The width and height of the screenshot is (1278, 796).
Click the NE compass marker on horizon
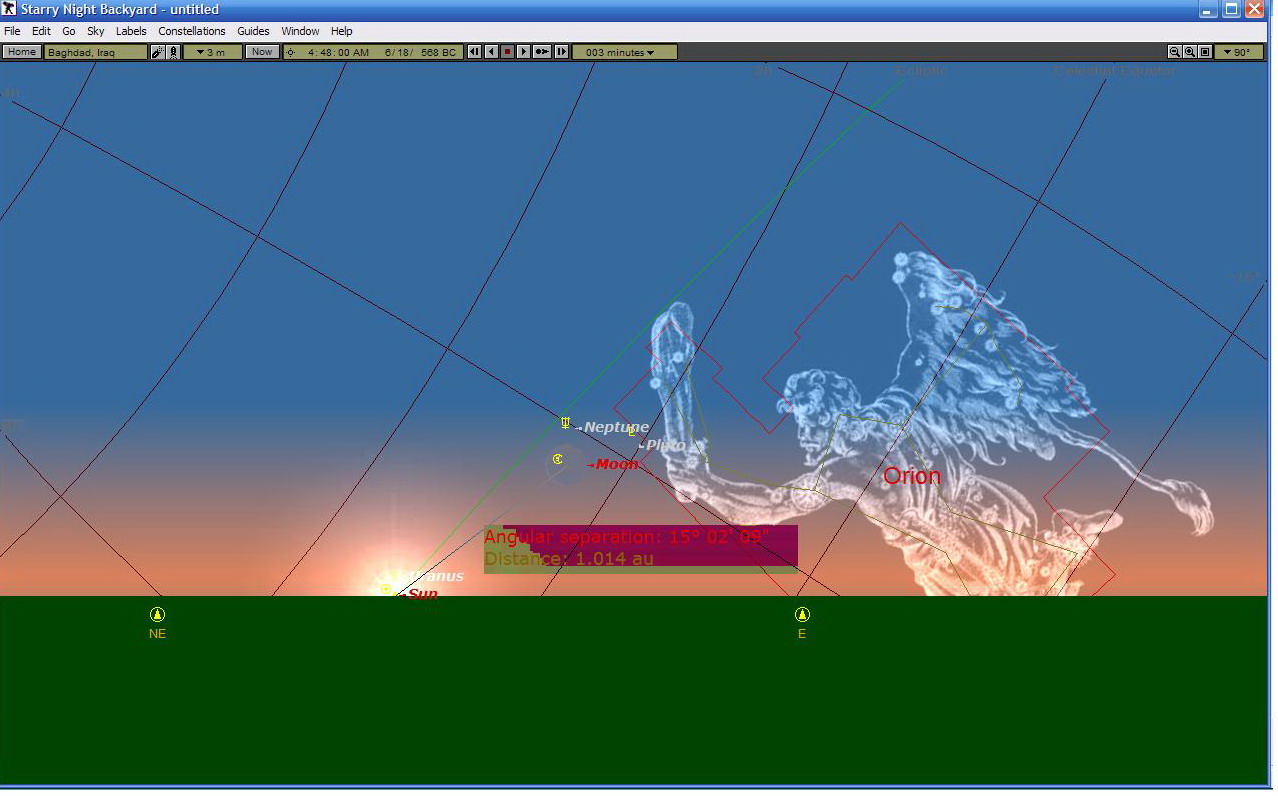(x=157, y=614)
